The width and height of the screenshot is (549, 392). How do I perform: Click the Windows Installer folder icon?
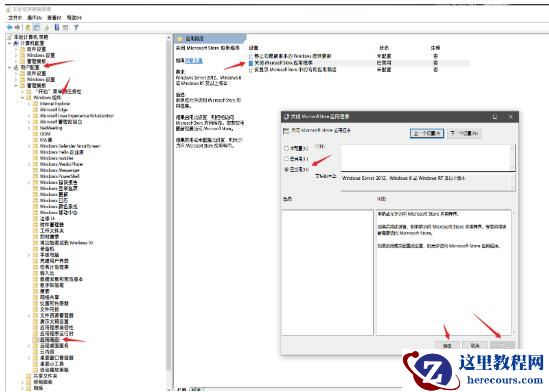click(35, 158)
